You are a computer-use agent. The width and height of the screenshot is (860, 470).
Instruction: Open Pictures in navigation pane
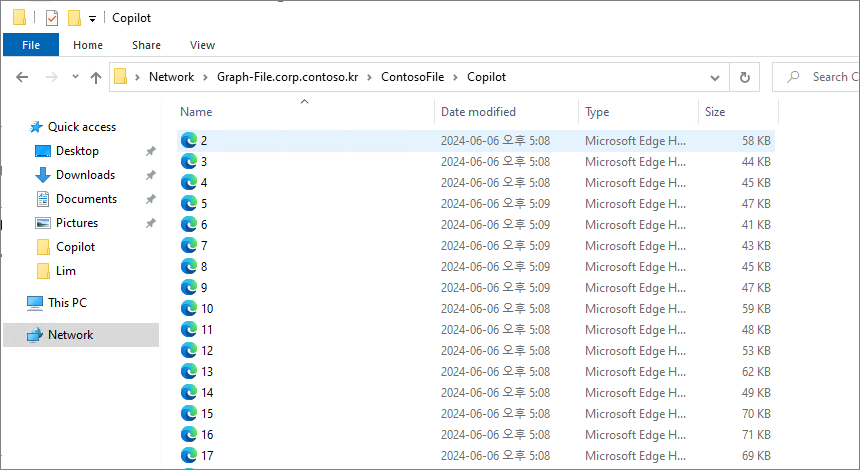coord(77,223)
